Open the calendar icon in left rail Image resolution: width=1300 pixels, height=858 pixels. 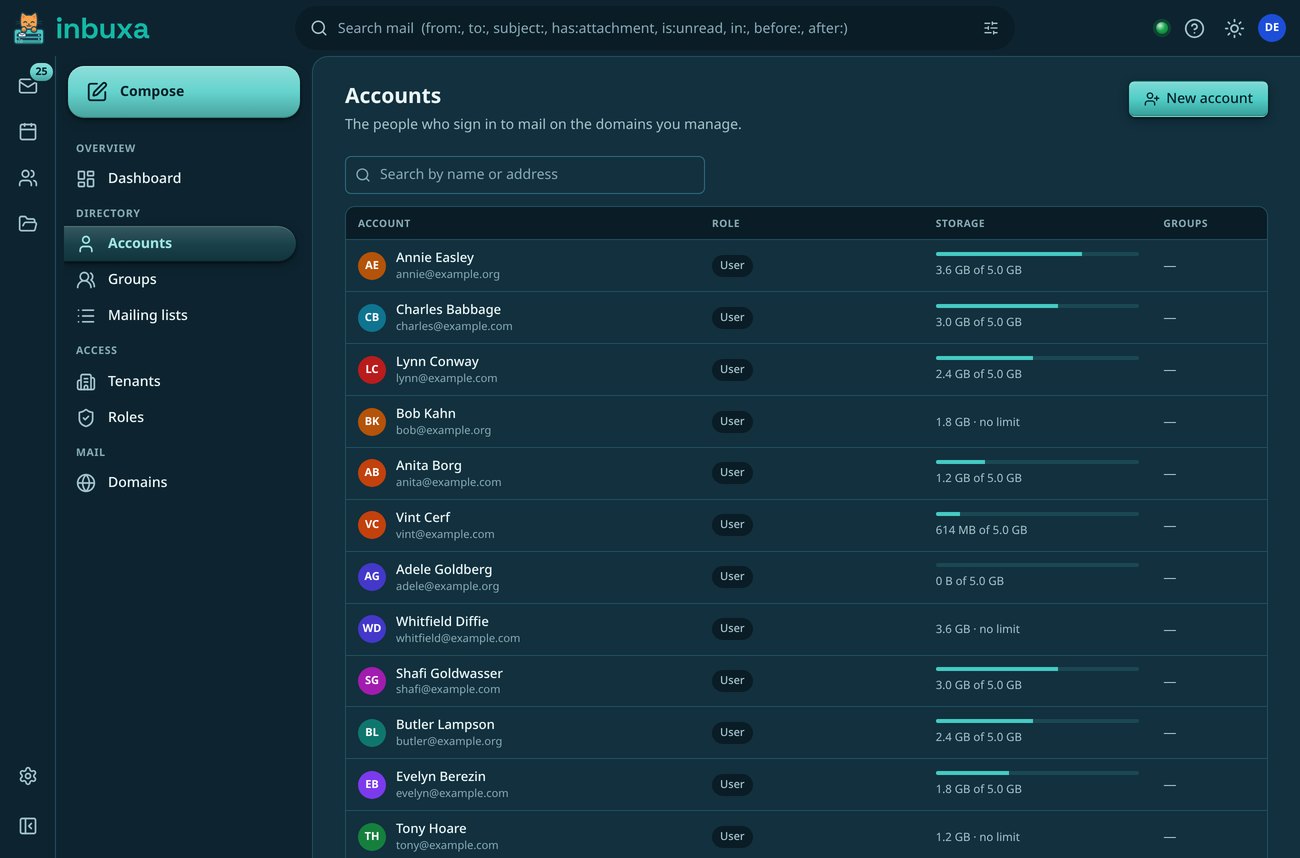28,131
